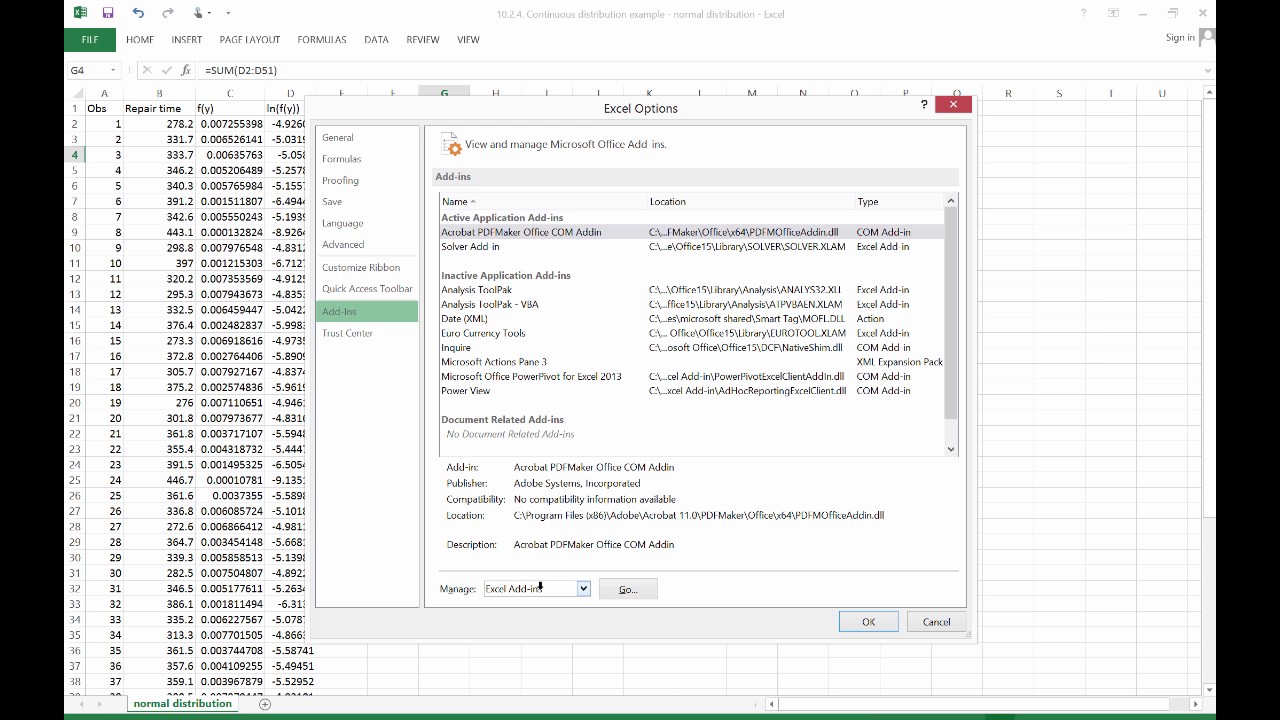
Task: Select Trust Center category
Action: coord(367,333)
